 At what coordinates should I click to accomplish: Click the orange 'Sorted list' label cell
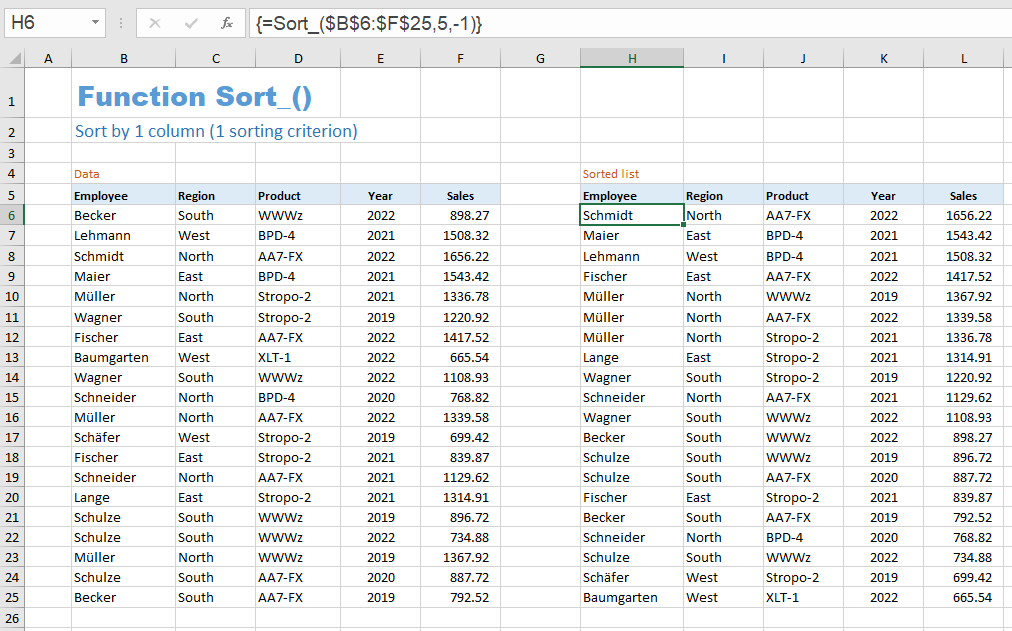click(611, 174)
